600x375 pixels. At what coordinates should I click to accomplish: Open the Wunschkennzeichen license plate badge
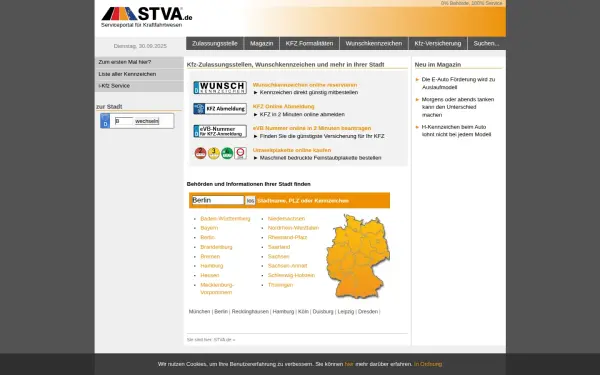tap(220, 88)
